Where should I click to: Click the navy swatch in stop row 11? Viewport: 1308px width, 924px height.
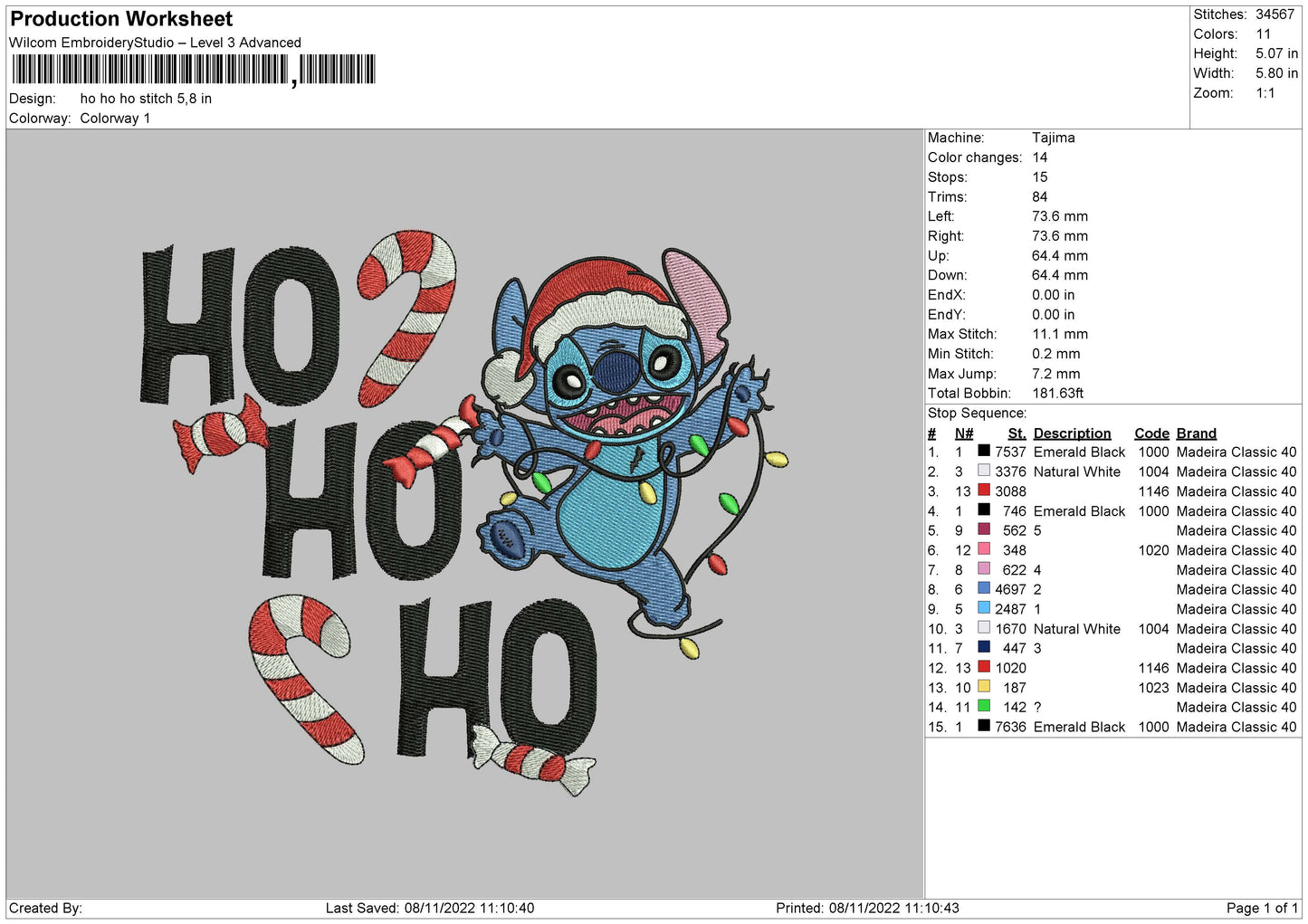click(x=983, y=647)
